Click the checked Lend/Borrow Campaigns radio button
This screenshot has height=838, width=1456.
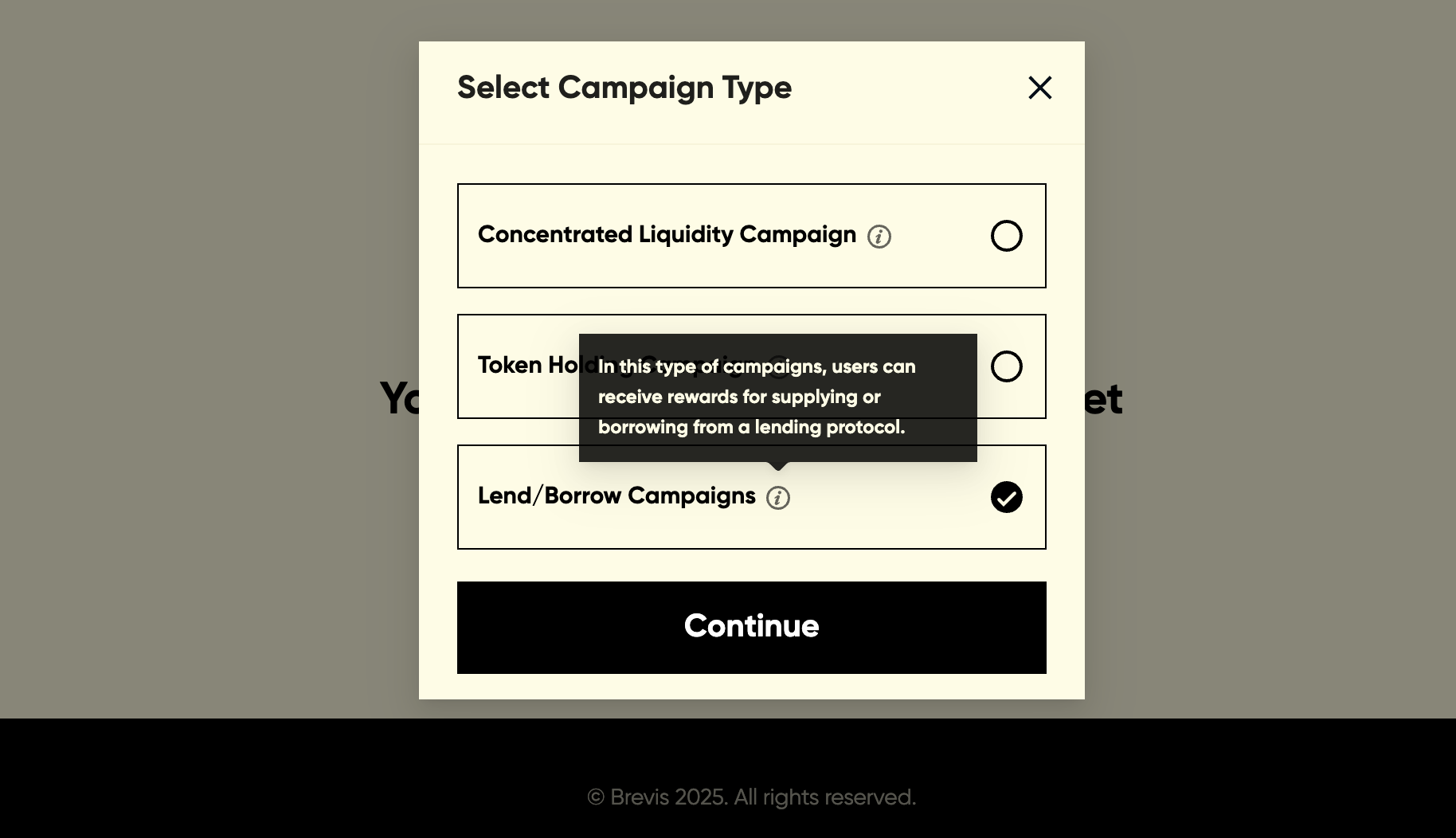(1006, 497)
